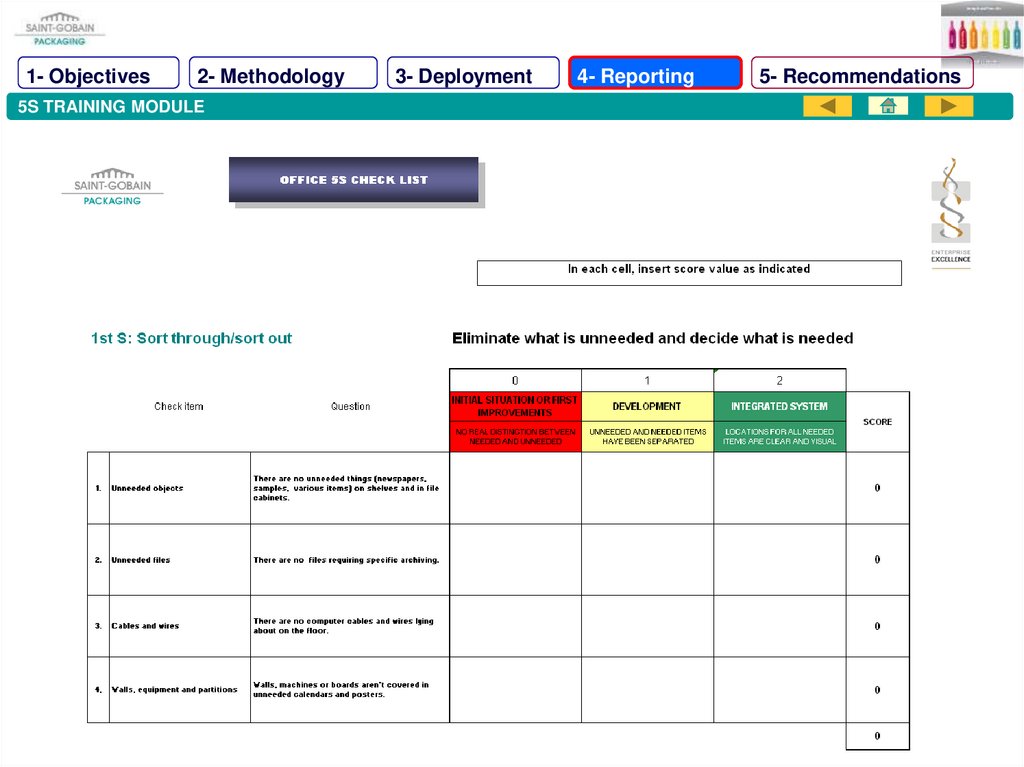Click the forward arrow navigation icon
The height and width of the screenshot is (767, 1024).
(948, 106)
